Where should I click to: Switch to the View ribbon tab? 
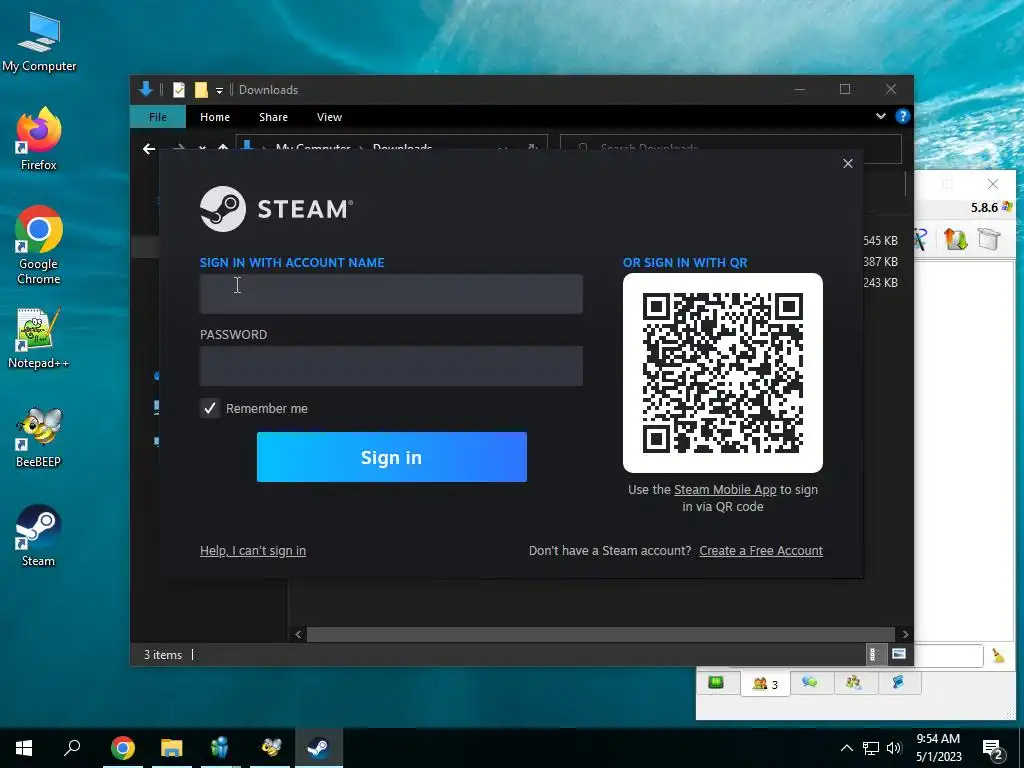[x=329, y=117]
